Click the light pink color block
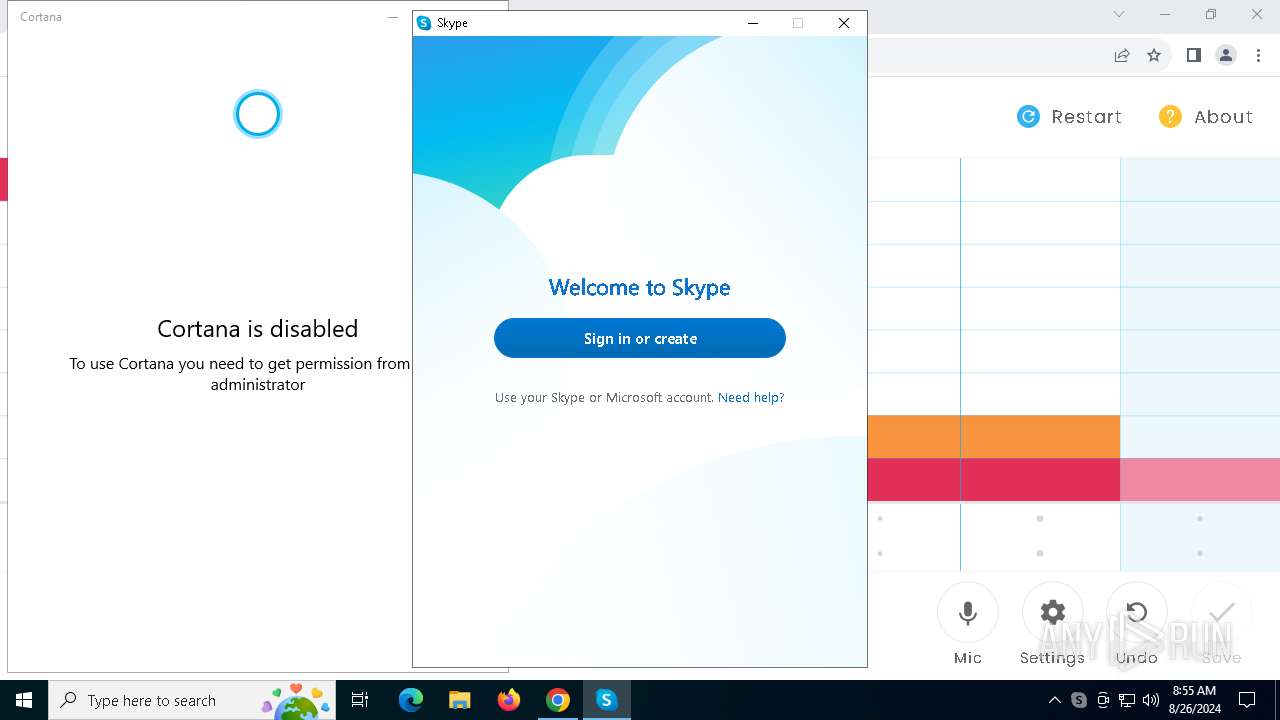 tap(1200, 480)
